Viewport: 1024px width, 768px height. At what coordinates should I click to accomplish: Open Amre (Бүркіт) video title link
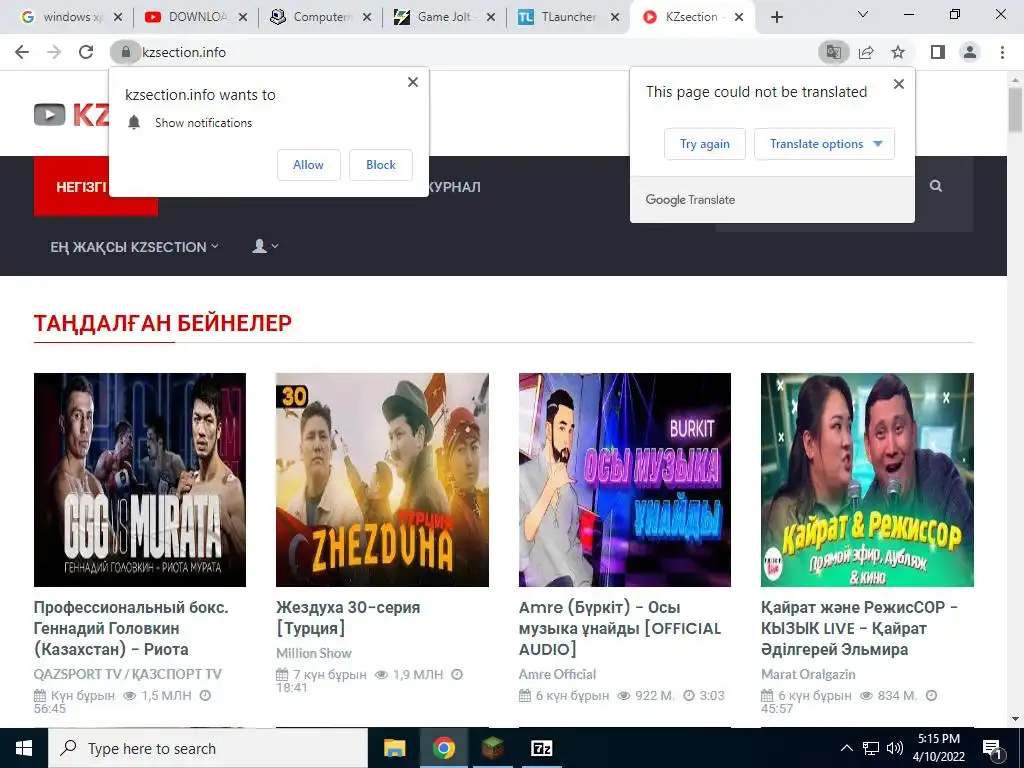(620, 628)
